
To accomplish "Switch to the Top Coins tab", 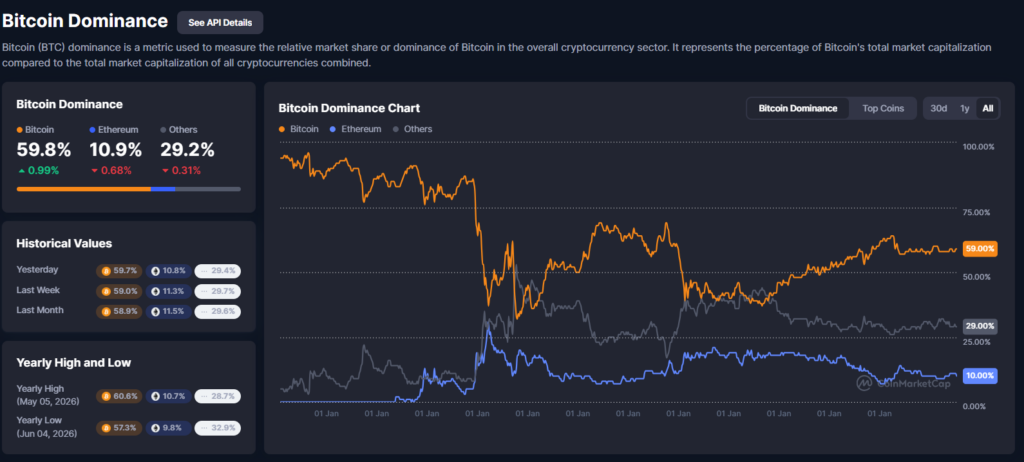I will pyautogui.click(x=883, y=108).
